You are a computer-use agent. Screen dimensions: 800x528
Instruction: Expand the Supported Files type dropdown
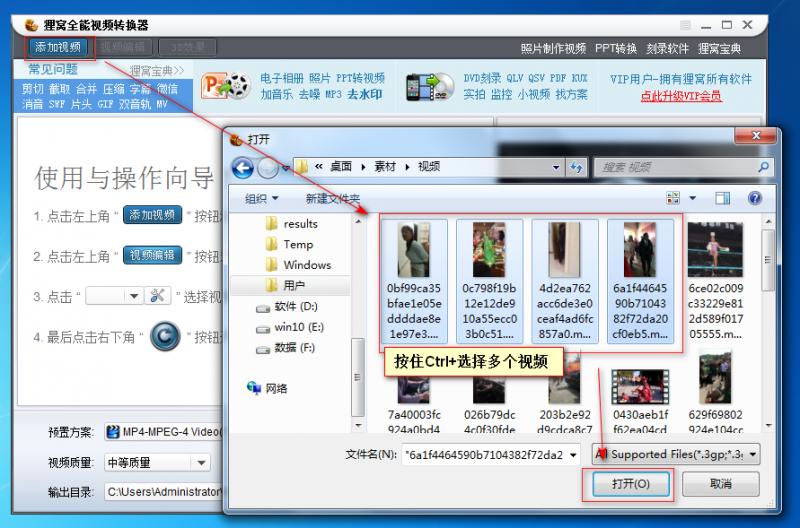(676, 454)
